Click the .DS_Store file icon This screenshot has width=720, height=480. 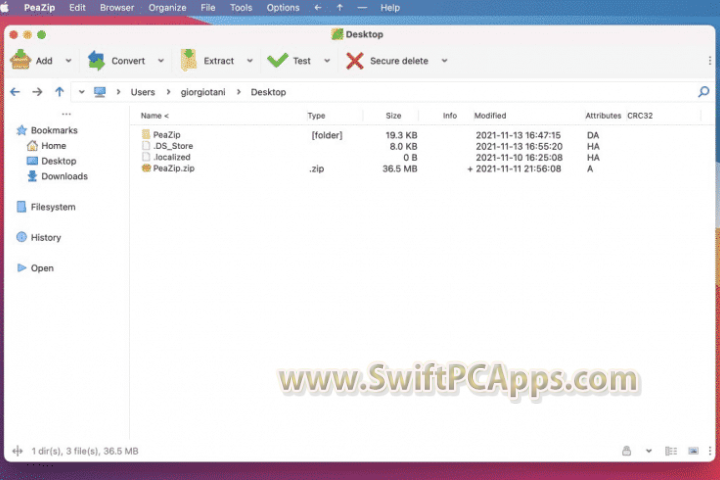pyautogui.click(x=146, y=146)
